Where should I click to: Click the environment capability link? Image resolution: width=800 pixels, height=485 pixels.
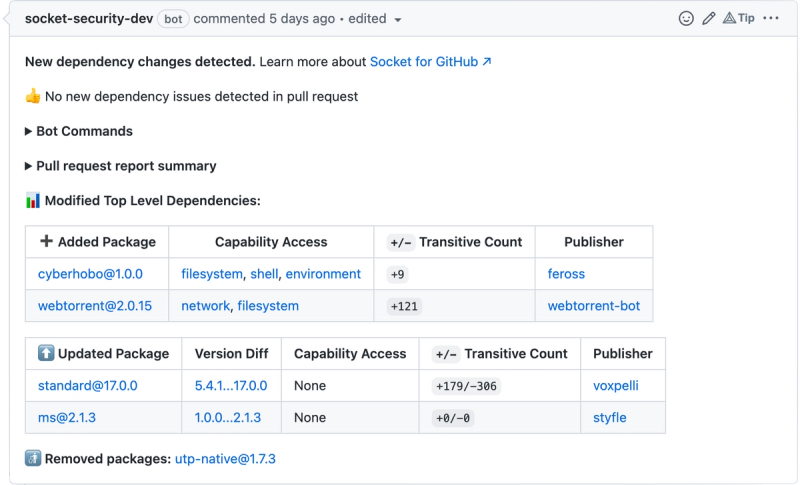coord(323,274)
